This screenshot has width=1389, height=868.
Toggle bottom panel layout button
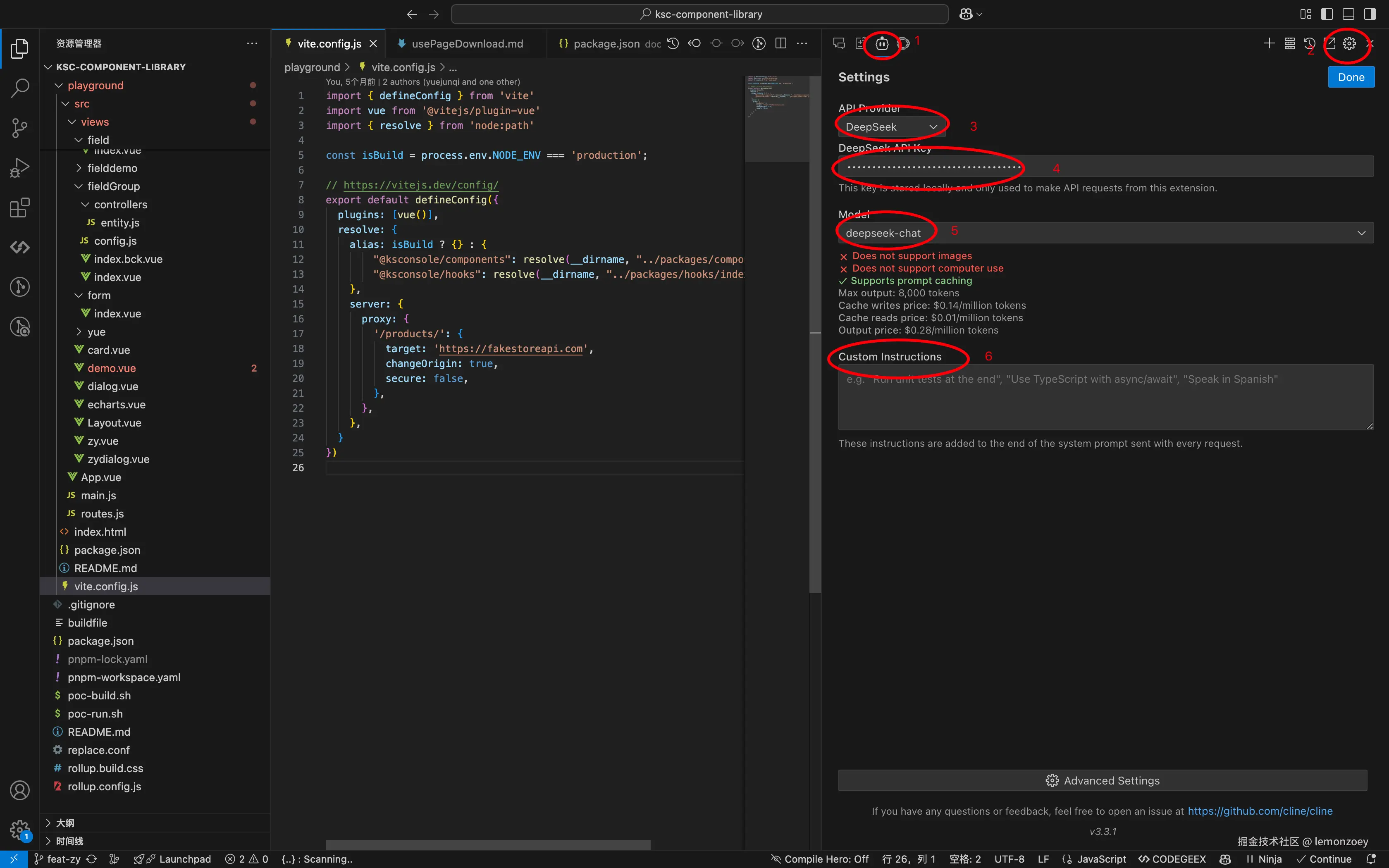click(1348, 14)
